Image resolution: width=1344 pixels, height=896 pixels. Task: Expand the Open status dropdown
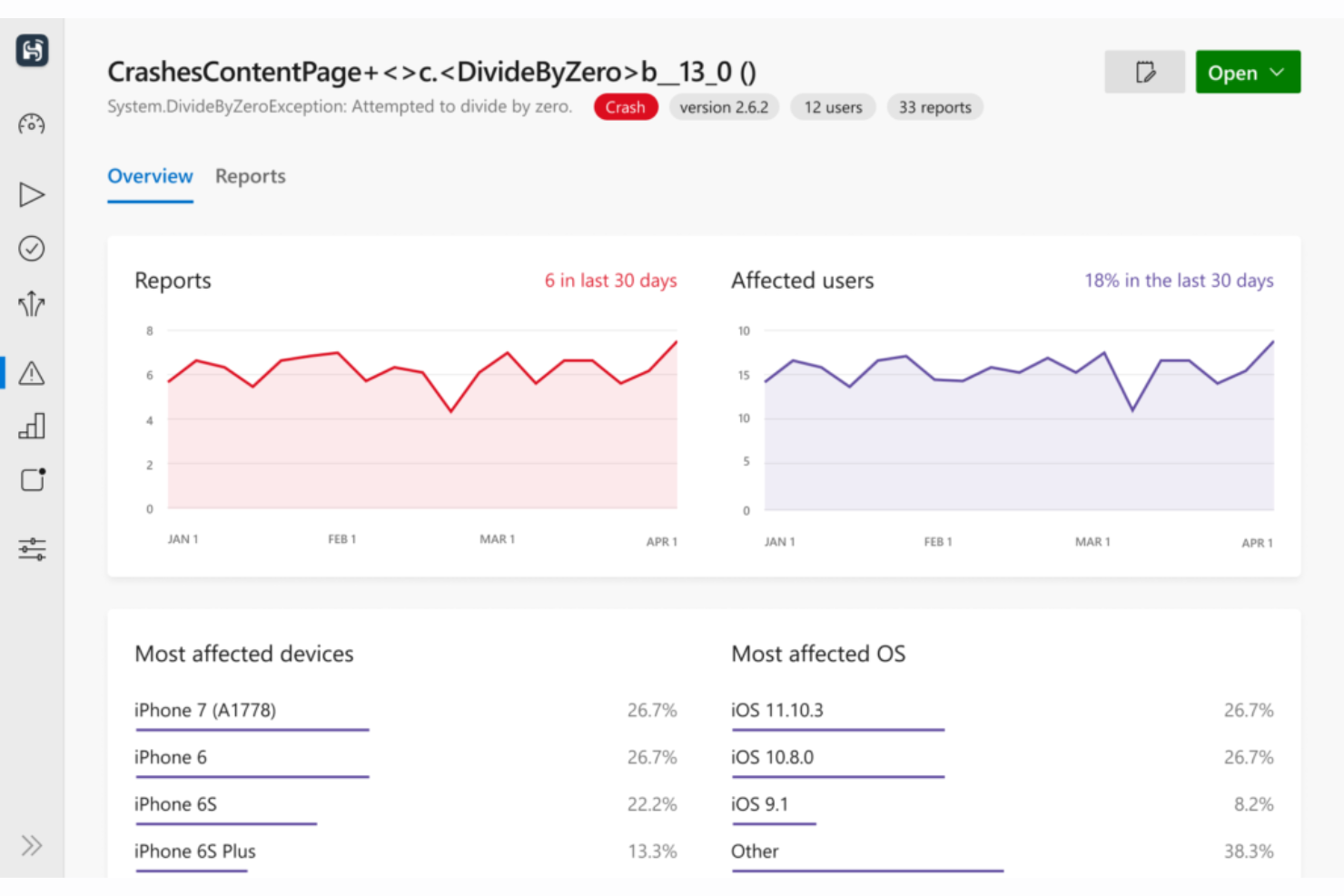(1247, 72)
